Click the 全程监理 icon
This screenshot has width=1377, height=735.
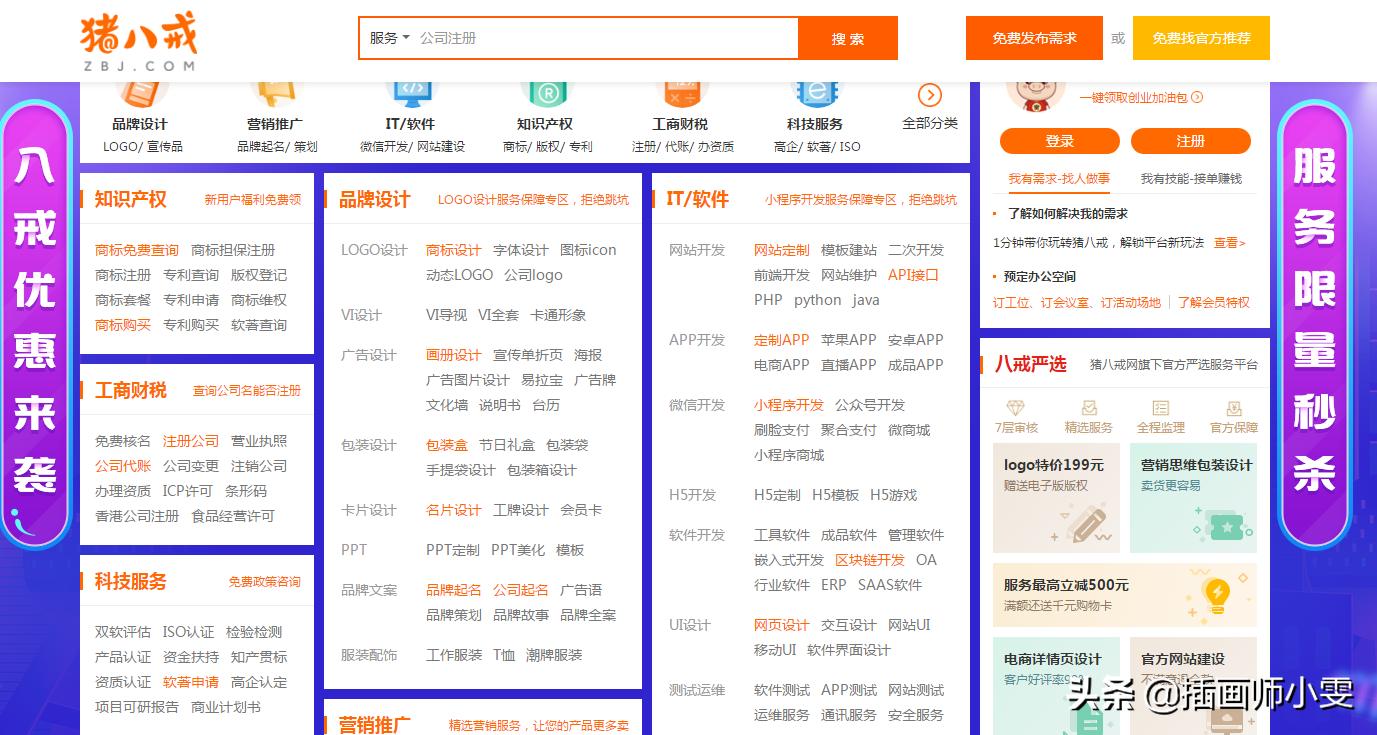[x=1160, y=408]
